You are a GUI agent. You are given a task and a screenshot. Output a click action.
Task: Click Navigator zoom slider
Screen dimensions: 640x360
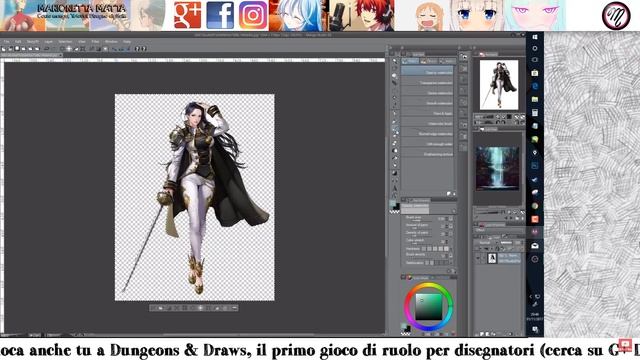coord(485,117)
